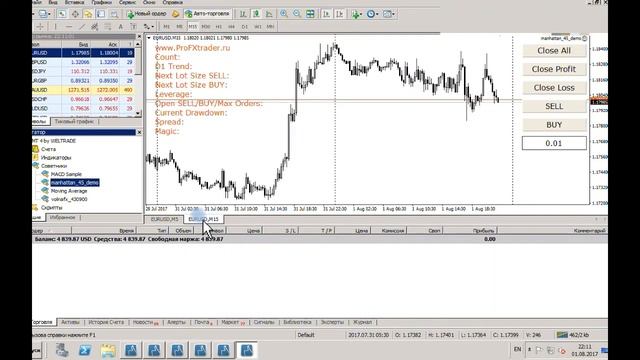Switch chart to bar chart type
640x360 pixels.
click(x=243, y=14)
